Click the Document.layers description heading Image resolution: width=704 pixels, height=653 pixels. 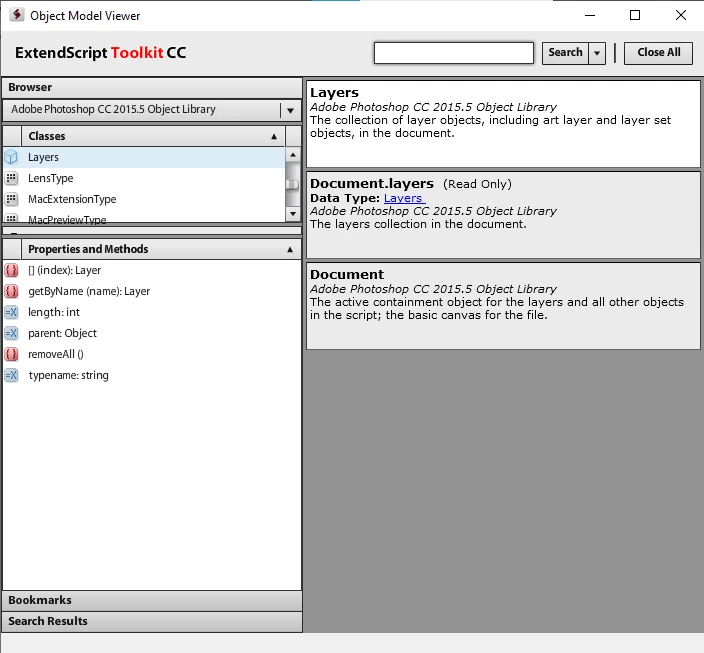pos(372,184)
